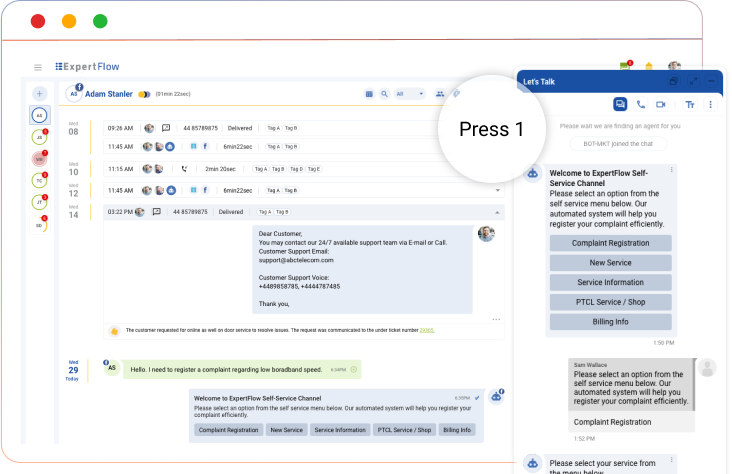The height and width of the screenshot is (474, 732).
Task: Click agent avatar beside Dear Customer message
Action: [x=486, y=233]
